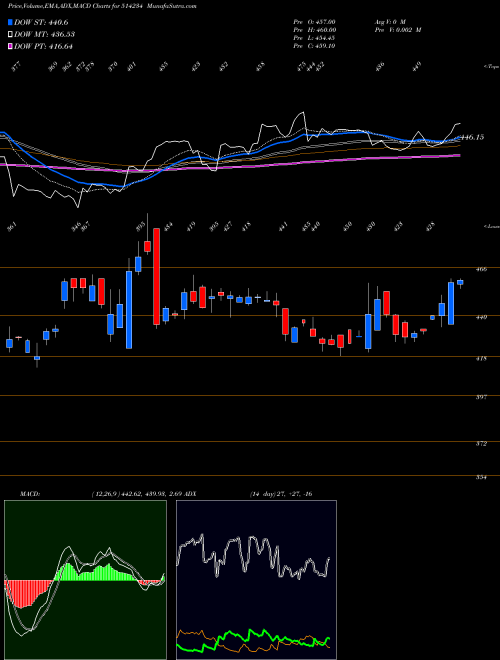Viewport: 500px width, 660px height.
Task: Click the blue DOW ST legend swatch
Action: (10, 22)
